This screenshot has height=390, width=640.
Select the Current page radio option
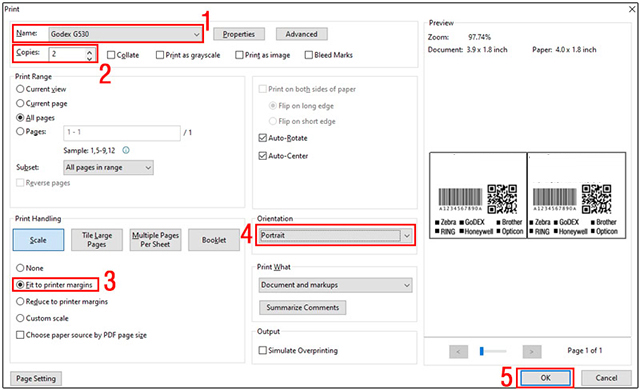pos(20,103)
